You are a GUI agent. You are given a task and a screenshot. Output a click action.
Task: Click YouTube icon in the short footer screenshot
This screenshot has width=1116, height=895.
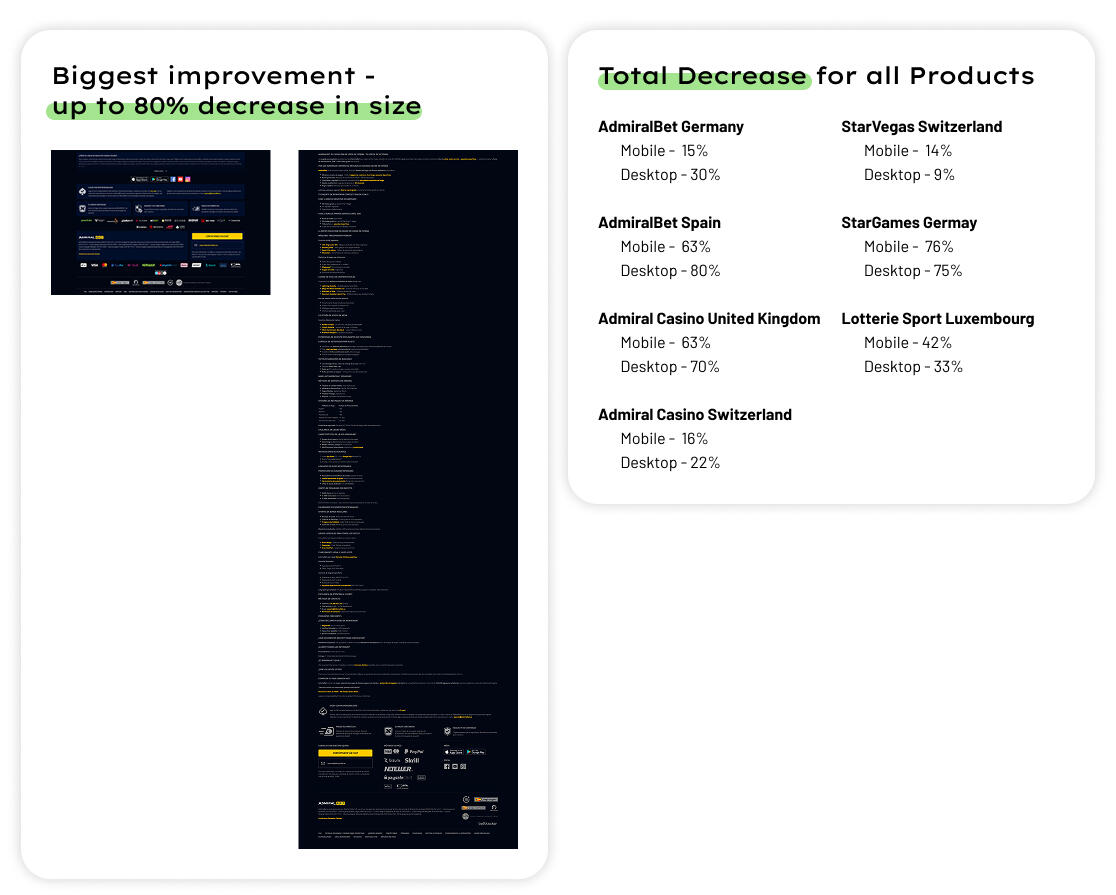180,179
